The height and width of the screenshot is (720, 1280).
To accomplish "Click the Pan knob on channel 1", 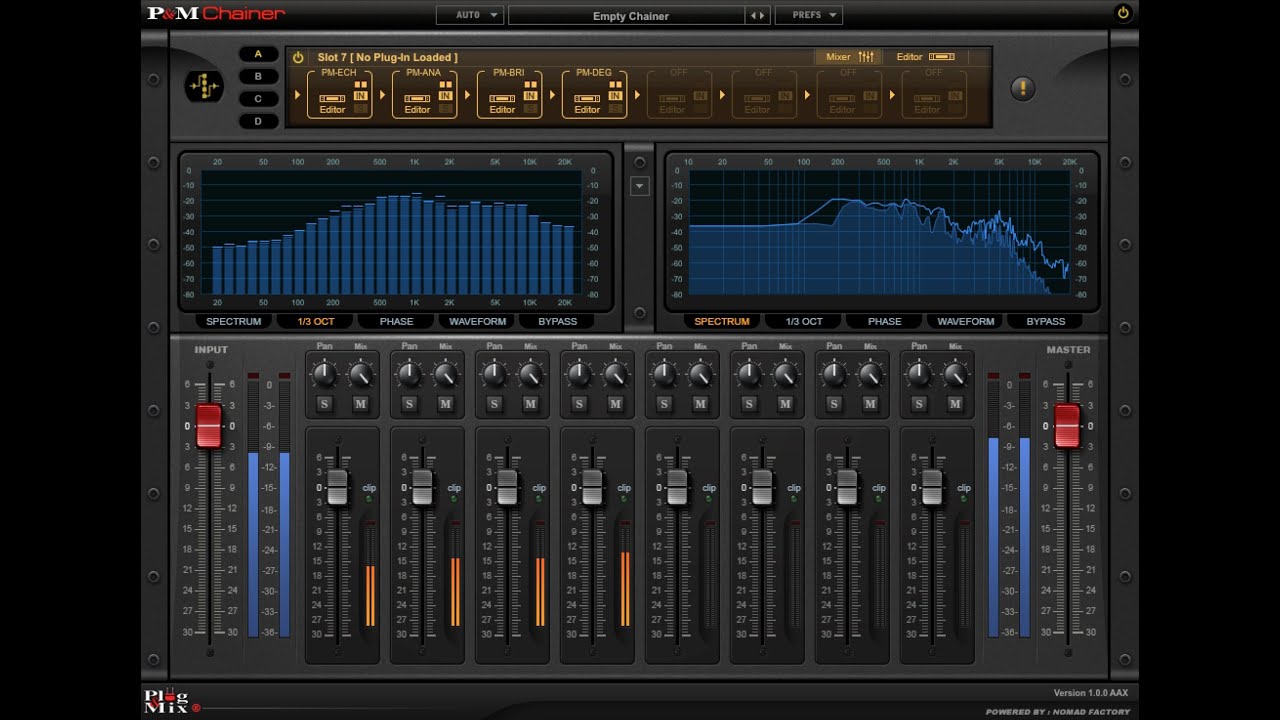I will pos(324,375).
